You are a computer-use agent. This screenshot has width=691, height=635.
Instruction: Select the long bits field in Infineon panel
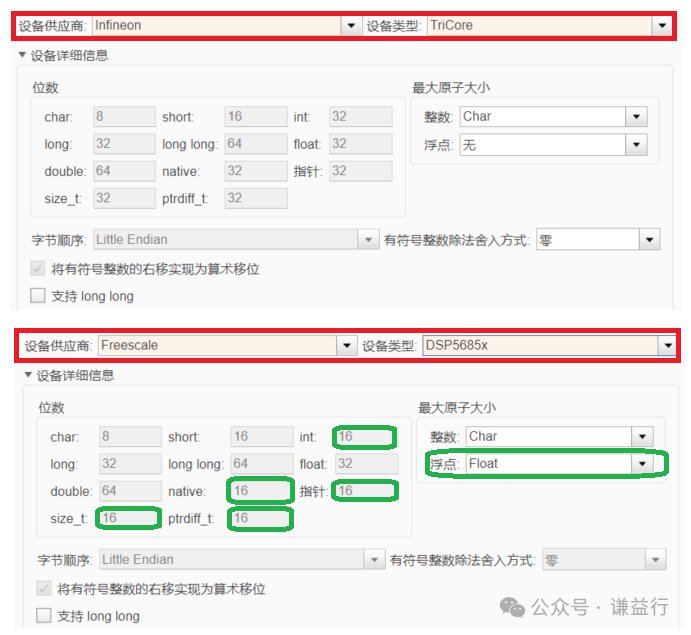(x=124, y=144)
